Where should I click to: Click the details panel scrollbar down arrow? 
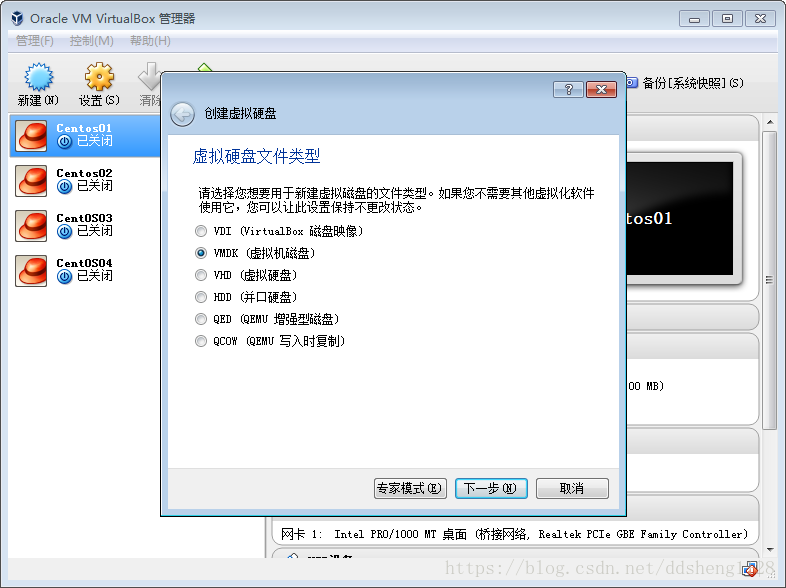coord(770,550)
